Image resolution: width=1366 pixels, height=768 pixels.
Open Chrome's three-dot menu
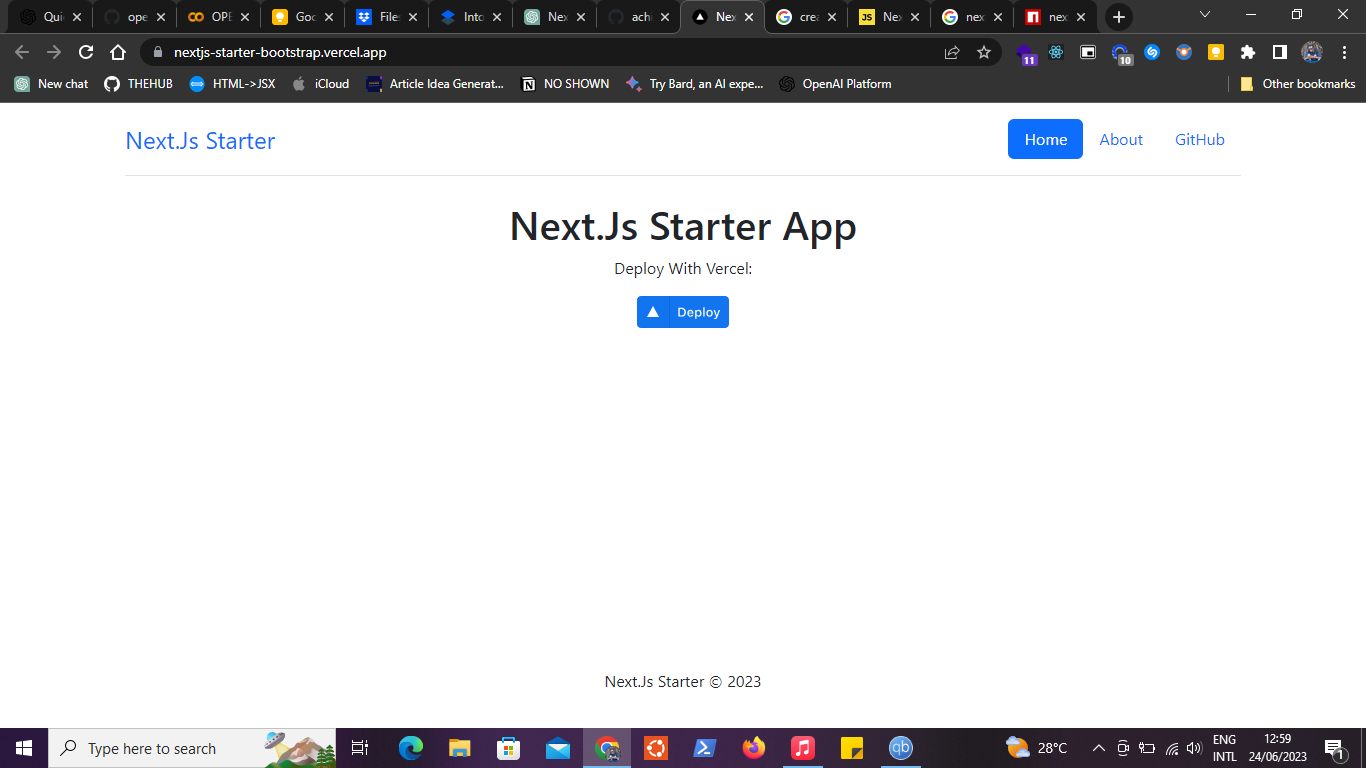tap(1344, 52)
